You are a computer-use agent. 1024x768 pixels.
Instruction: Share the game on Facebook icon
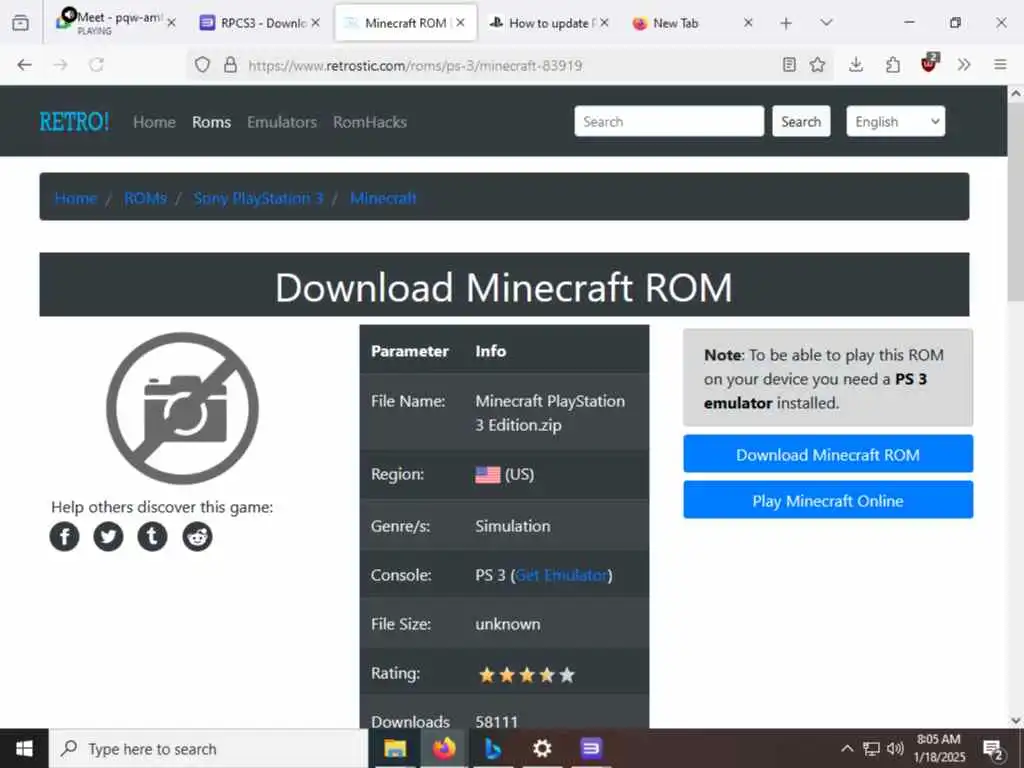click(65, 537)
